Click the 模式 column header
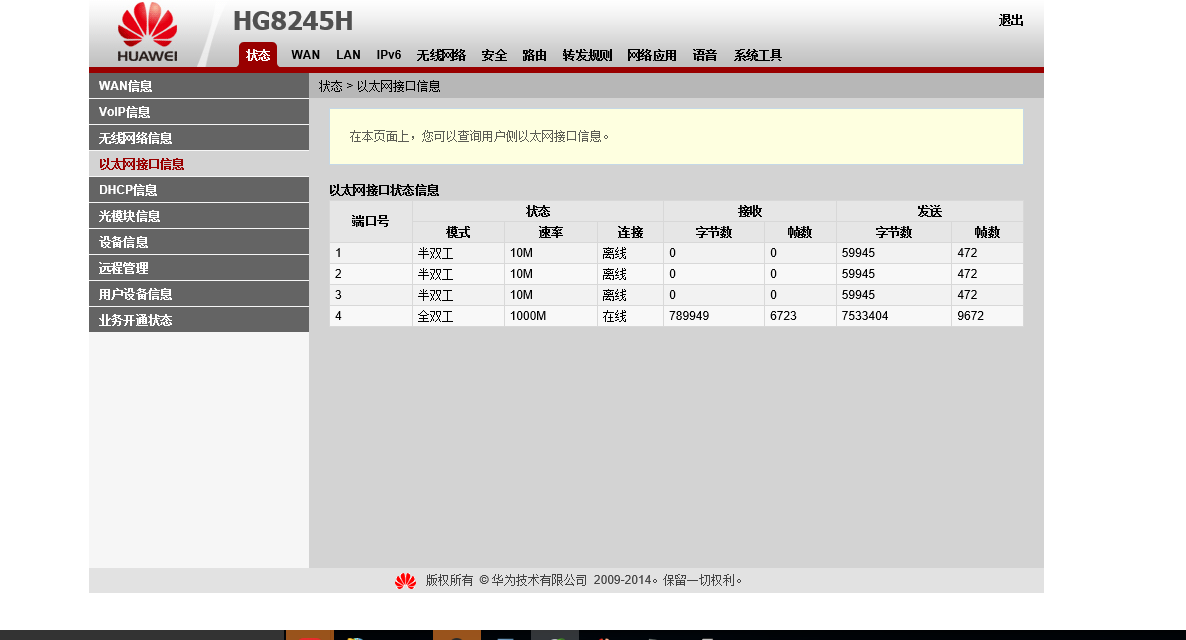 pos(458,232)
